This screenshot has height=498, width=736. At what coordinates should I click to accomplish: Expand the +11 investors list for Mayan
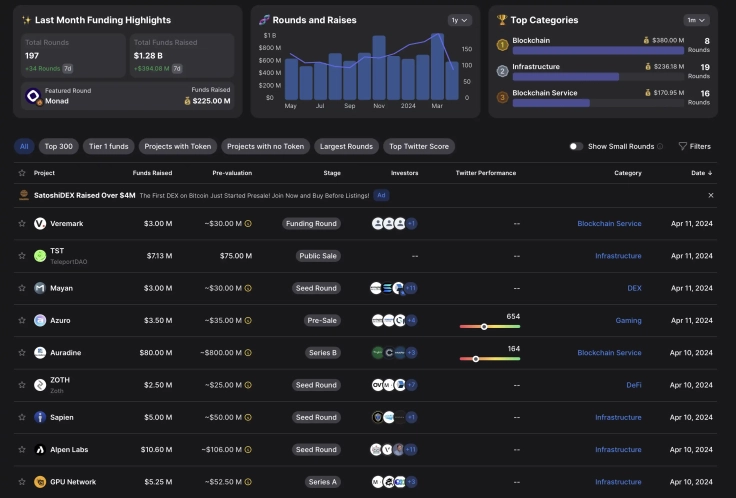411,288
